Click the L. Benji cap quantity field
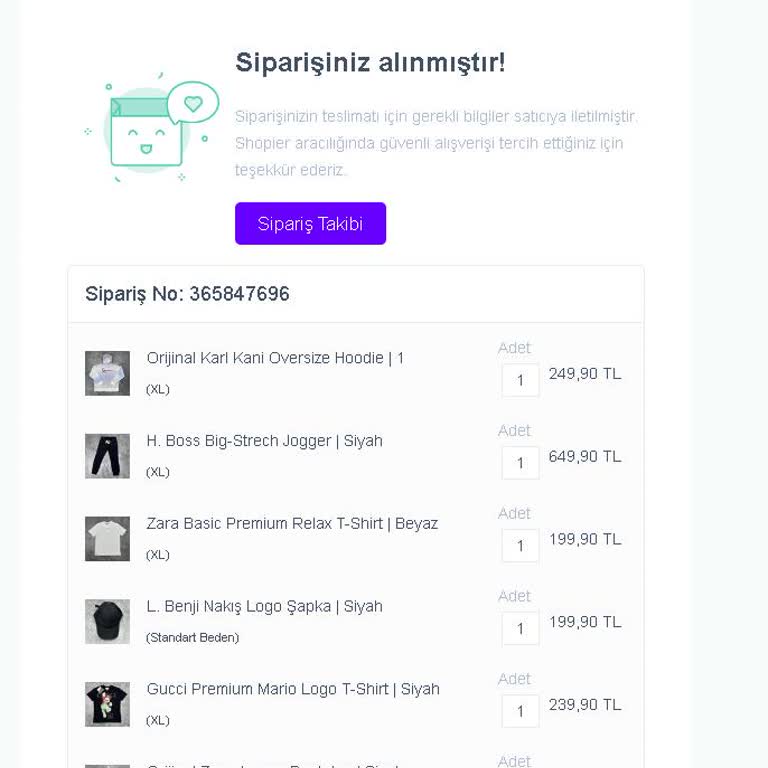This screenshot has height=768, width=768. pyautogui.click(x=520, y=628)
